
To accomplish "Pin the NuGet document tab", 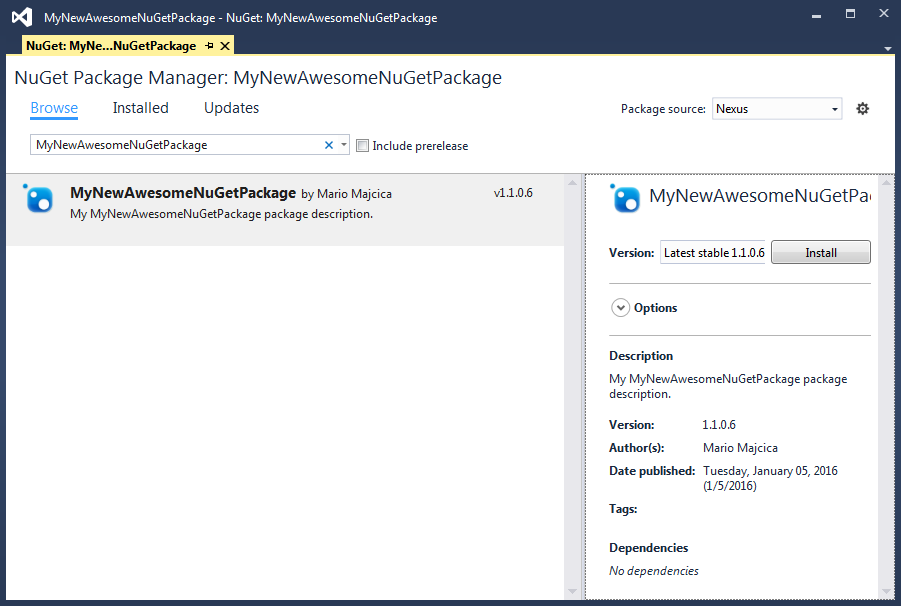I will pos(209,45).
